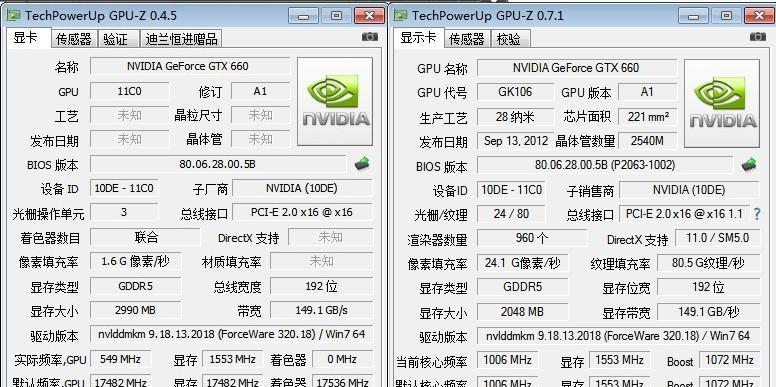The image size is (776, 387).
Task: Click the die size field 221 mm²
Action: (x=647, y=116)
